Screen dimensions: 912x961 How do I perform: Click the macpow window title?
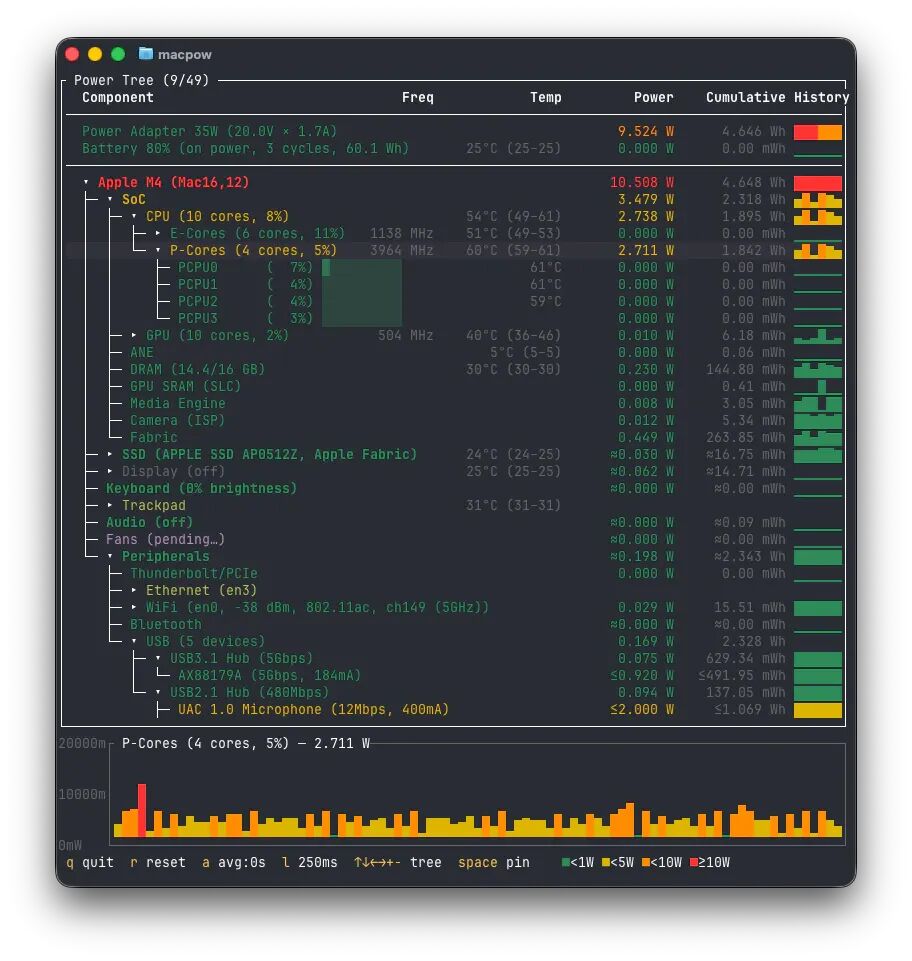[x=184, y=55]
